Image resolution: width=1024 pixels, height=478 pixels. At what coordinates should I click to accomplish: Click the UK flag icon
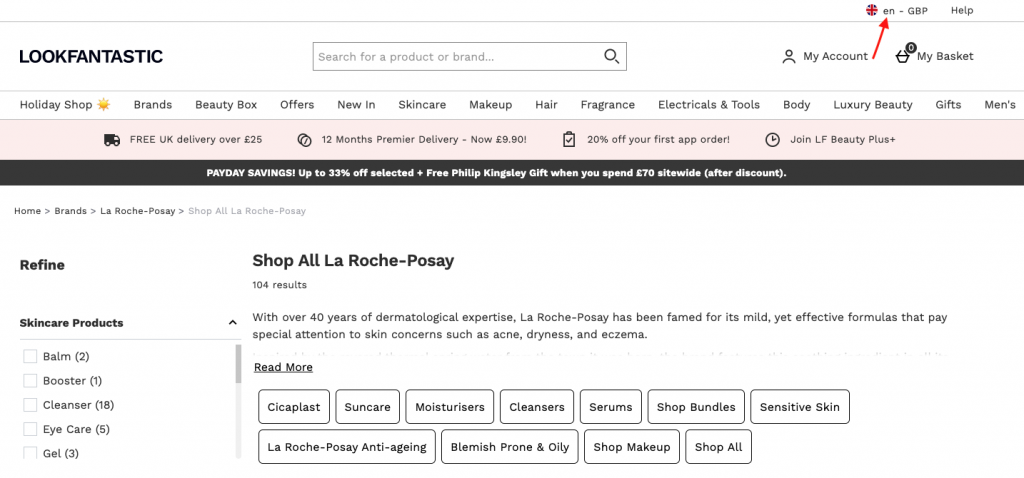[872, 10]
